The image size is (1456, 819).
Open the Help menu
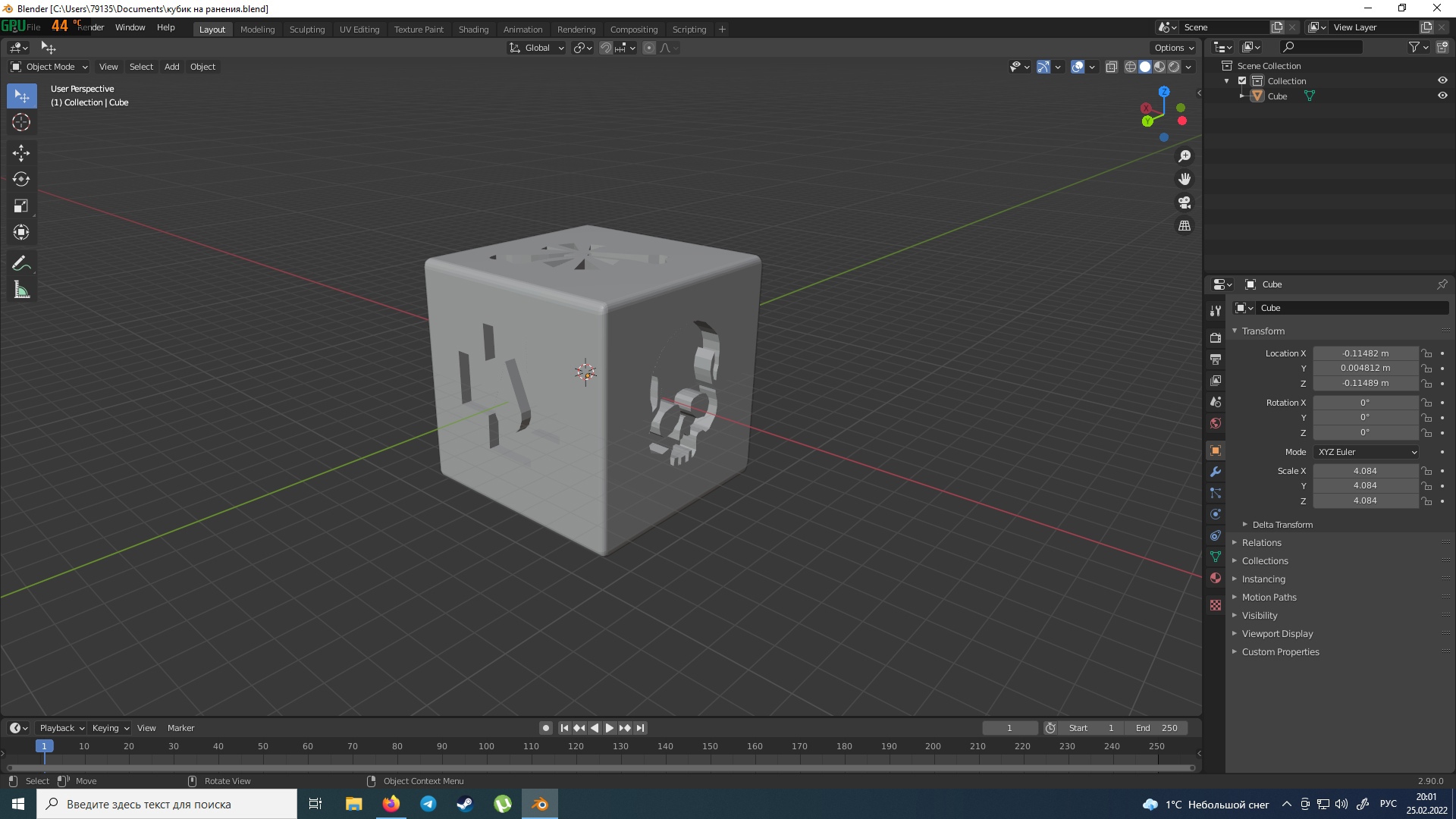(x=166, y=27)
